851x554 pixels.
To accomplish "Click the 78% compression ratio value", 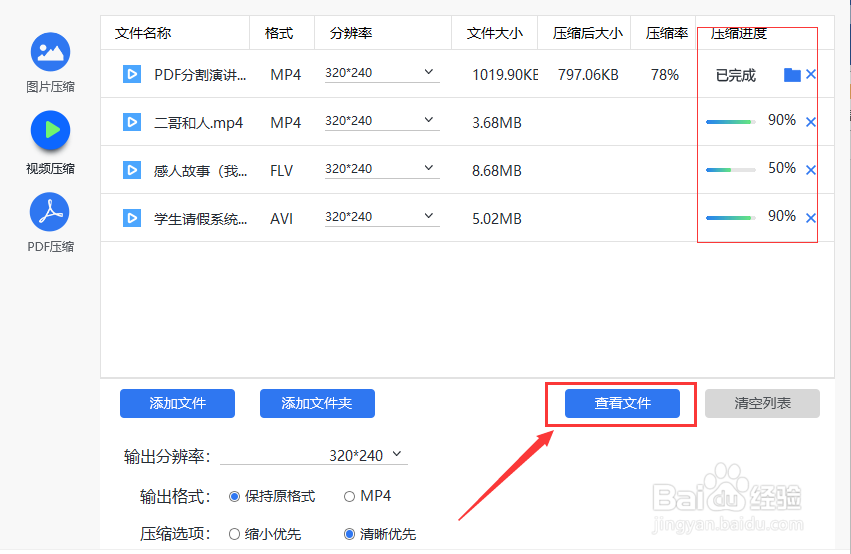I will click(x=665, y=75).
